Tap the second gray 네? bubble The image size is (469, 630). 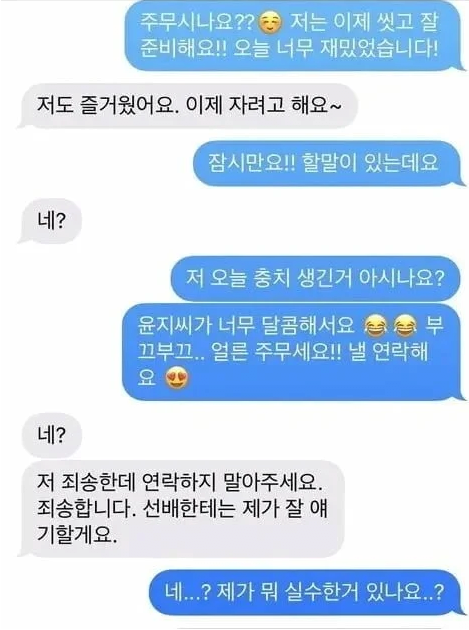click(51, 435)
